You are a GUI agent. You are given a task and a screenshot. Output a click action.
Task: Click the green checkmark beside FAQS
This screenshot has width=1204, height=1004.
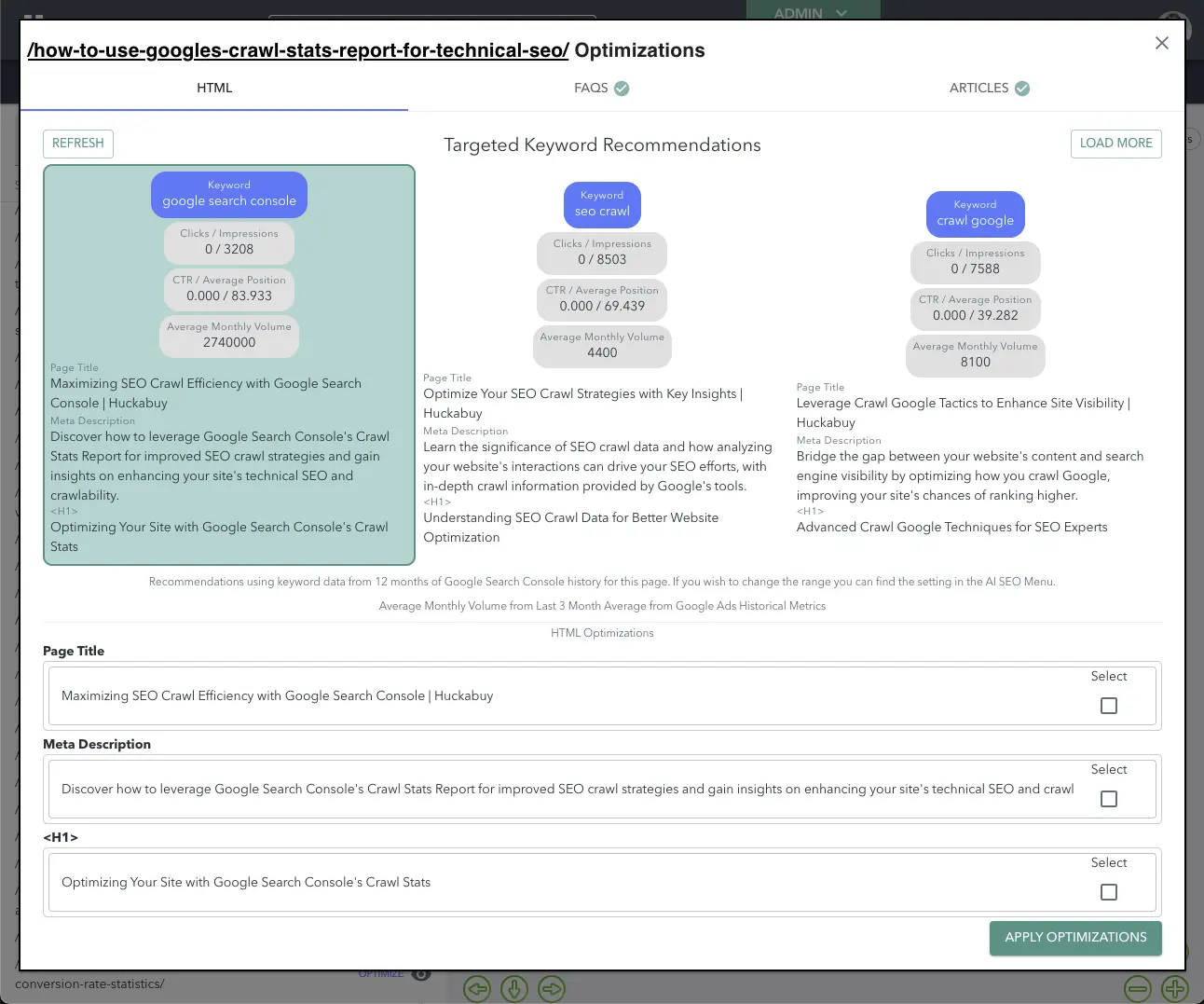[622, 89]
